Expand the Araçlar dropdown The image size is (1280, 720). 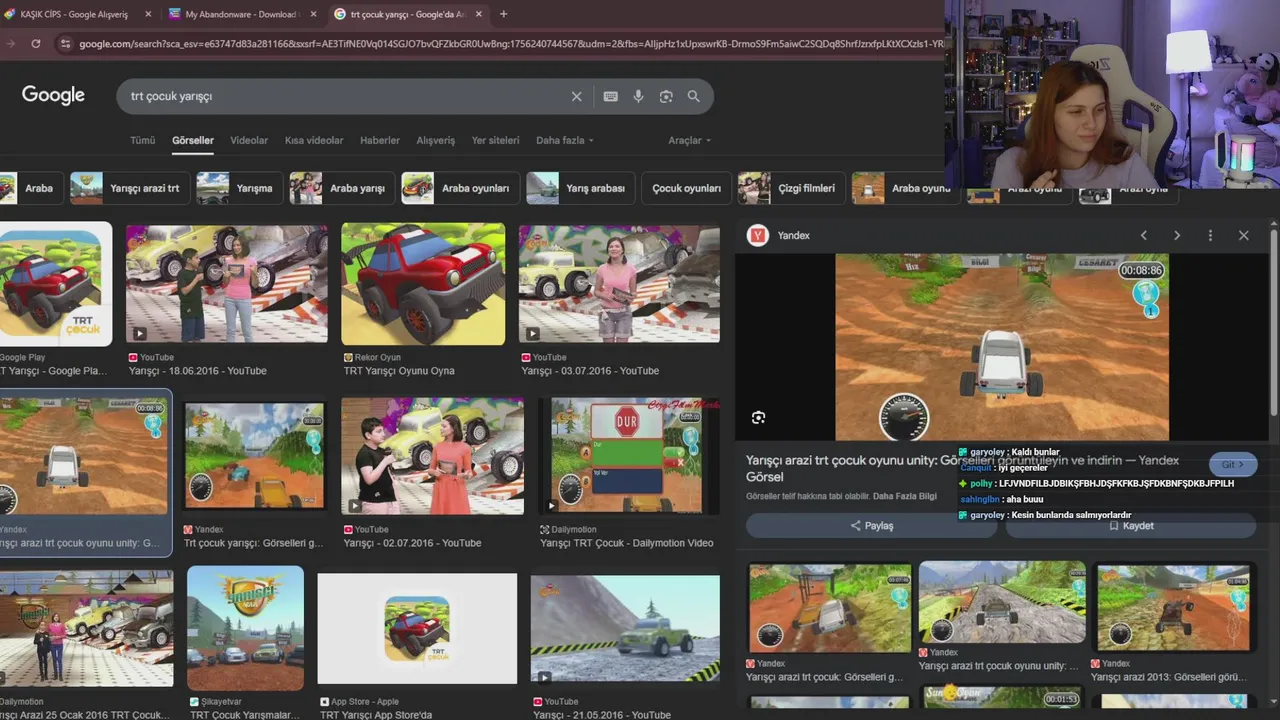(x=689, y=141)
